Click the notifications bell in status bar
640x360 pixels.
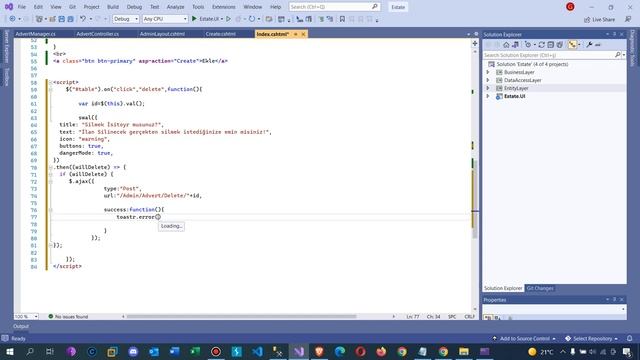point(630,338)
